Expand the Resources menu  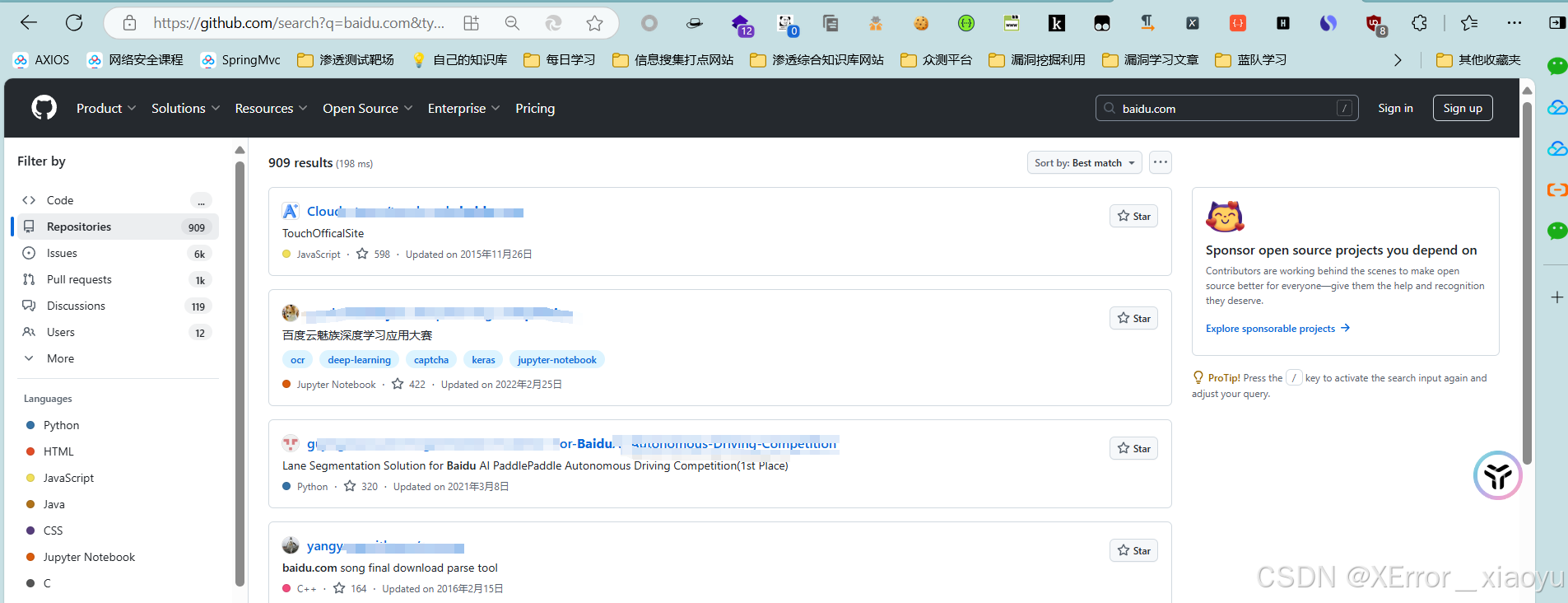pyautogui.click(x=271, y=108)
